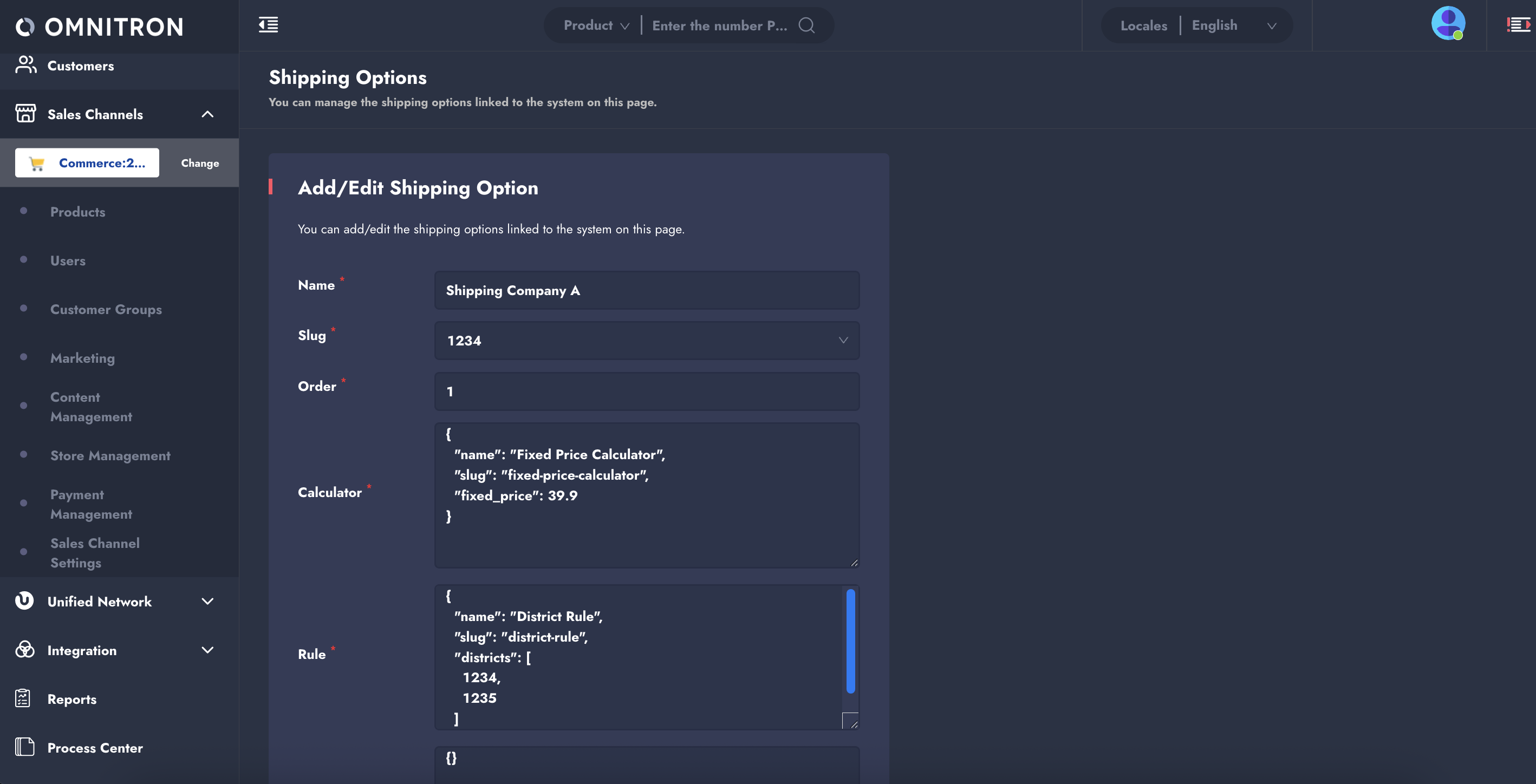This screenshot has width=1536, height=784.
Task: Open the Product search type dropdown
Action: pos(596,25)
